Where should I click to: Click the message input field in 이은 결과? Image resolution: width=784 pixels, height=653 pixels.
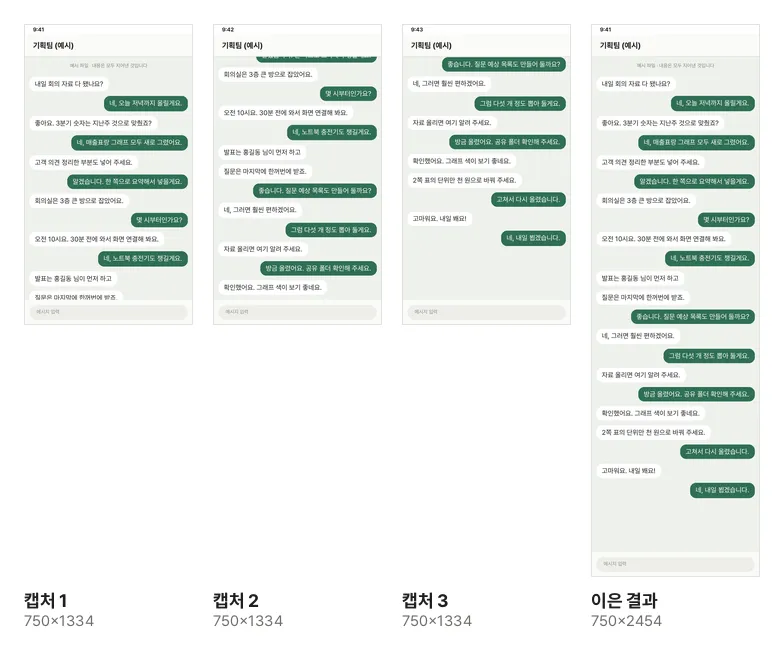(676, 564)
